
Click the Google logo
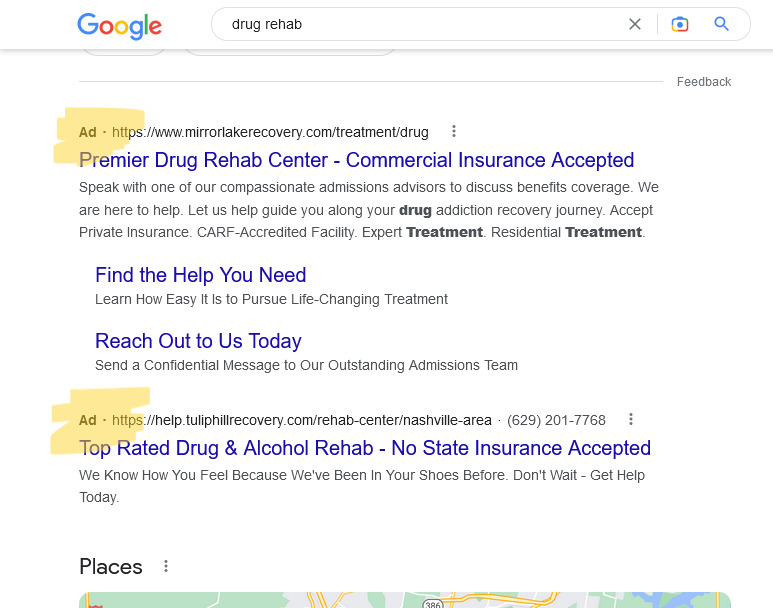[119, 25]
